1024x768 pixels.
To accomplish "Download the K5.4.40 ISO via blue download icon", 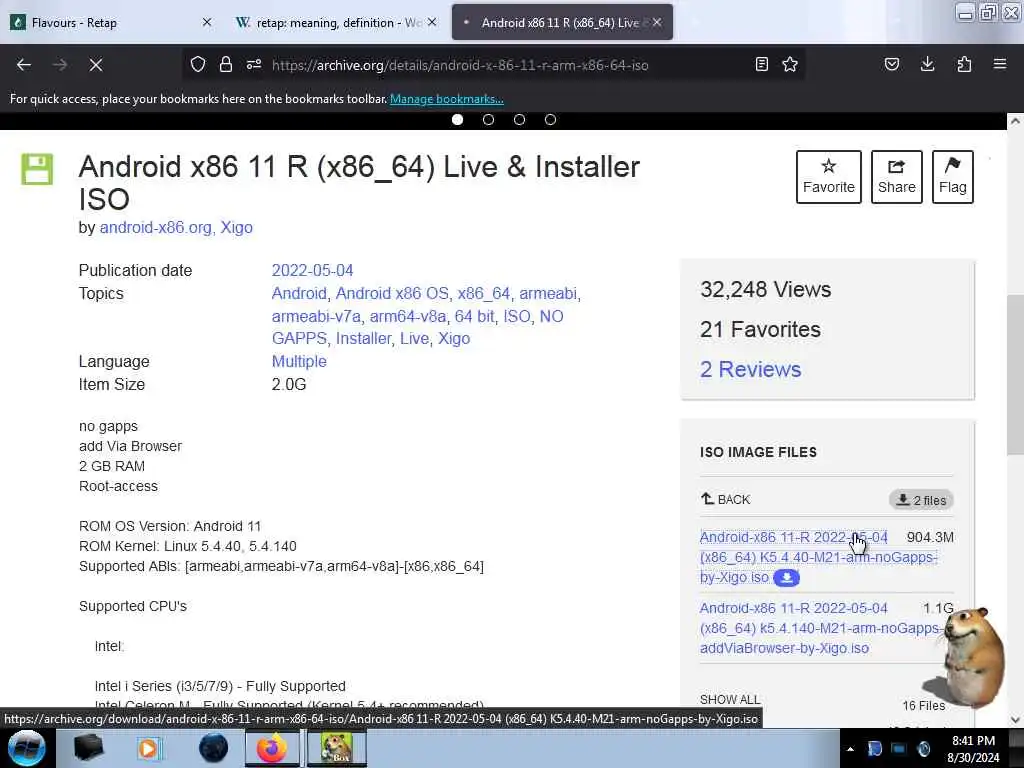I will click(786, 578).
